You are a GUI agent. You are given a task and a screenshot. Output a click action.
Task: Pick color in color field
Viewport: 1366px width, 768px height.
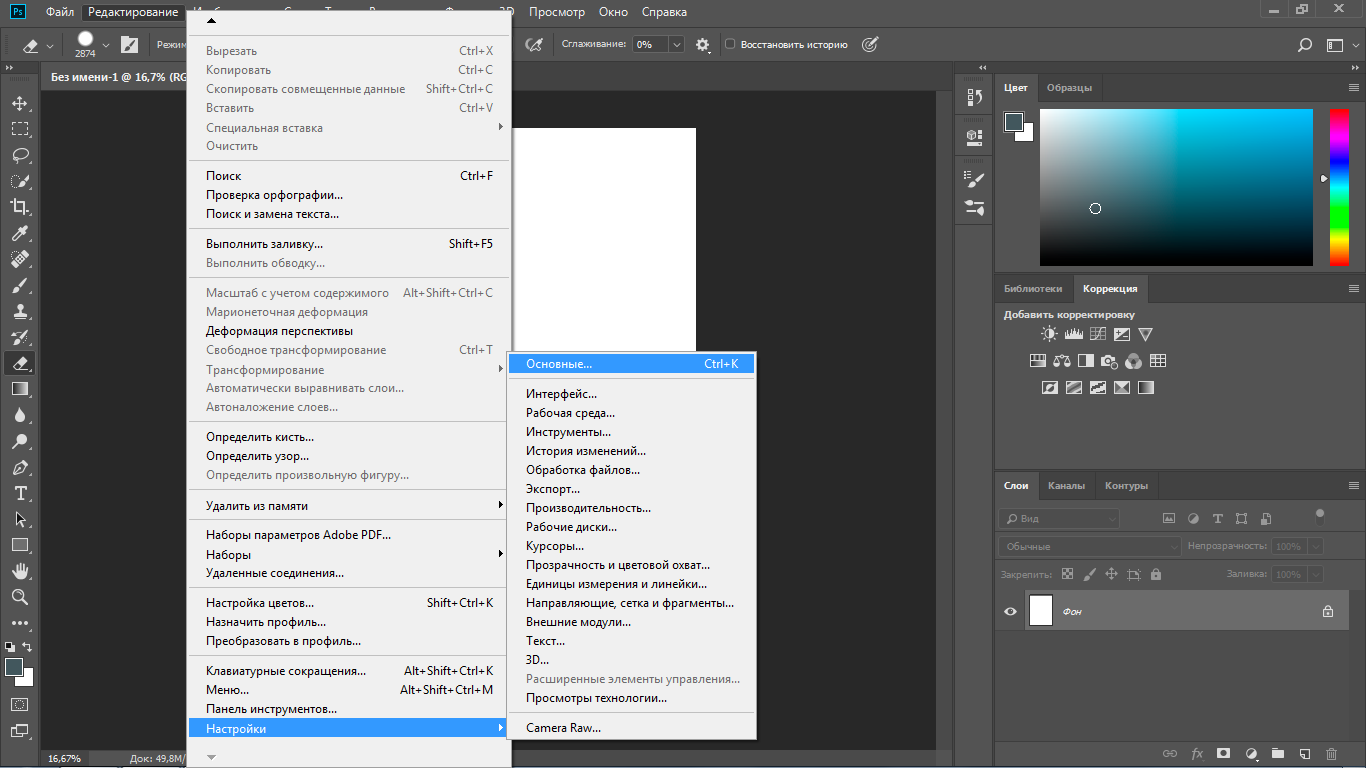[x=1176, y=187]
